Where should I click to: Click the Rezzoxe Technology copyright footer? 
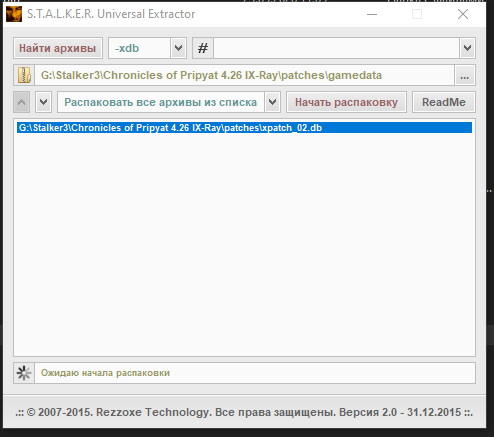click(244, 412)
